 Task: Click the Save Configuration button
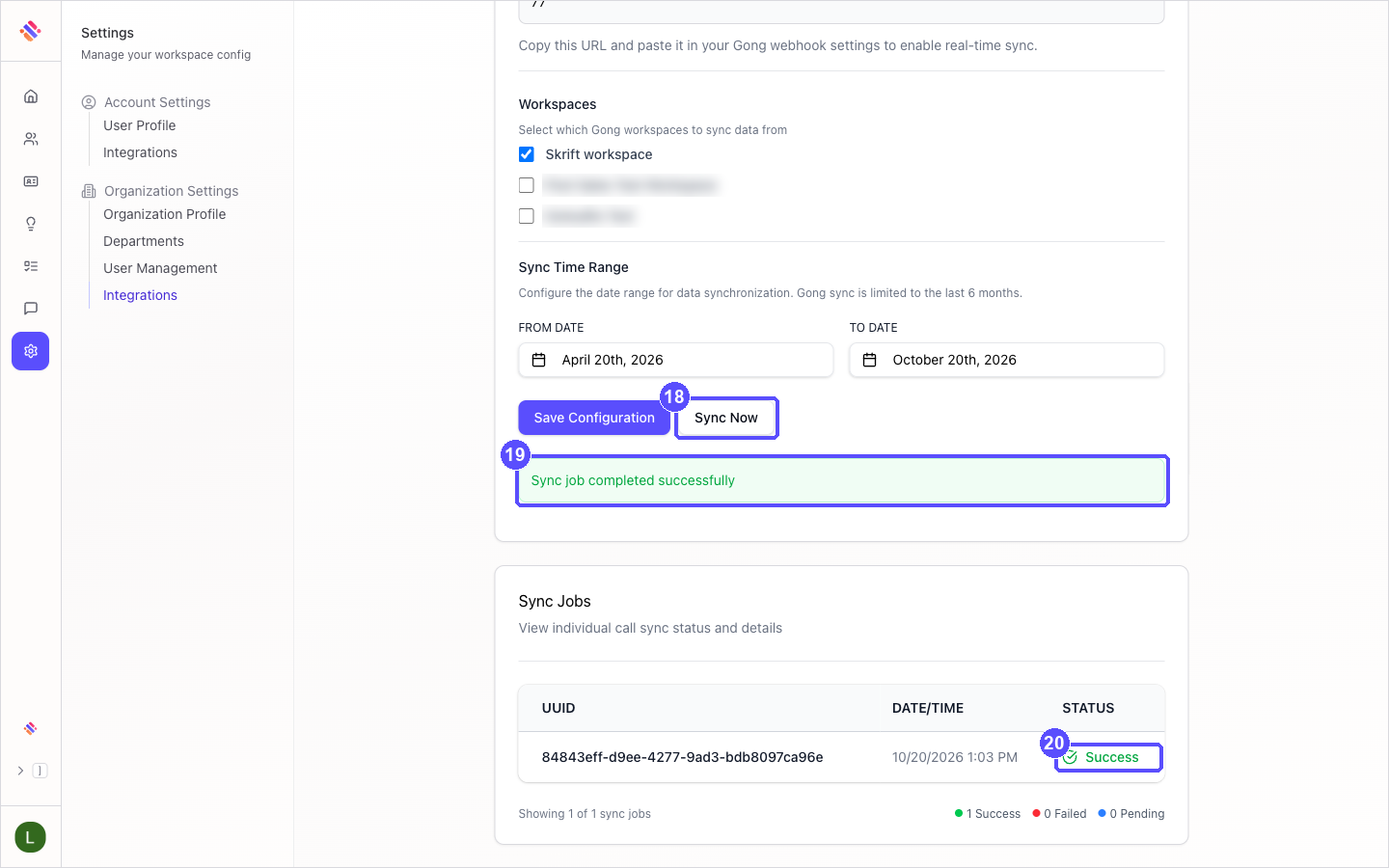point(594,418)
